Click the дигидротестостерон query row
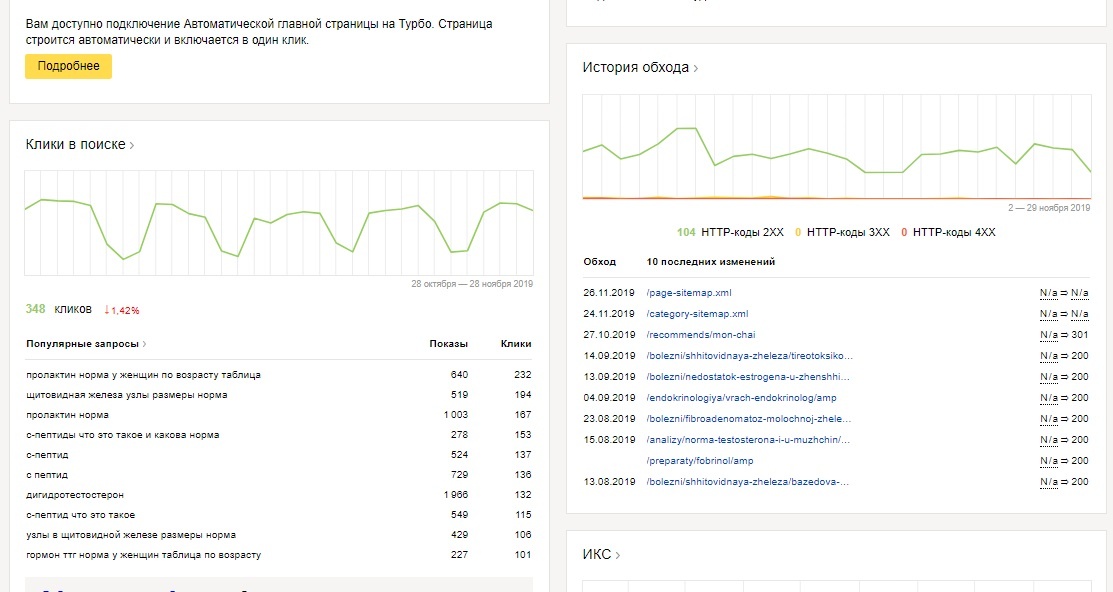Image resolution: width=1113 pixels, height=592 pixels. (x=75, y=495)
